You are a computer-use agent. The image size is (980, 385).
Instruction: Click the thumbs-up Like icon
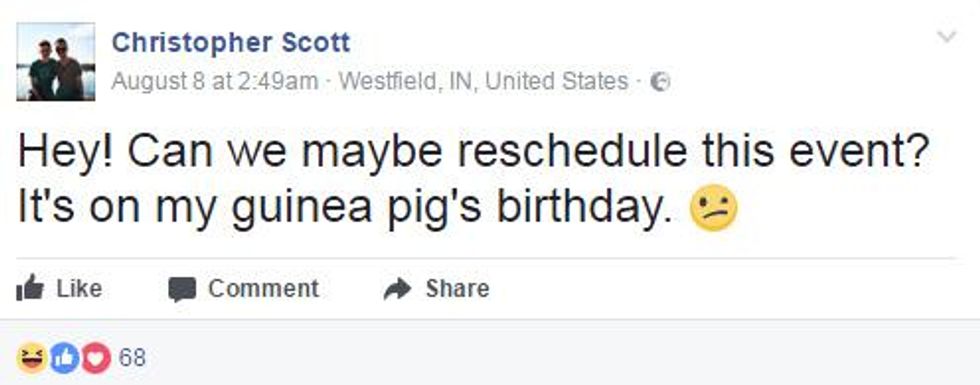pos(30,289)
